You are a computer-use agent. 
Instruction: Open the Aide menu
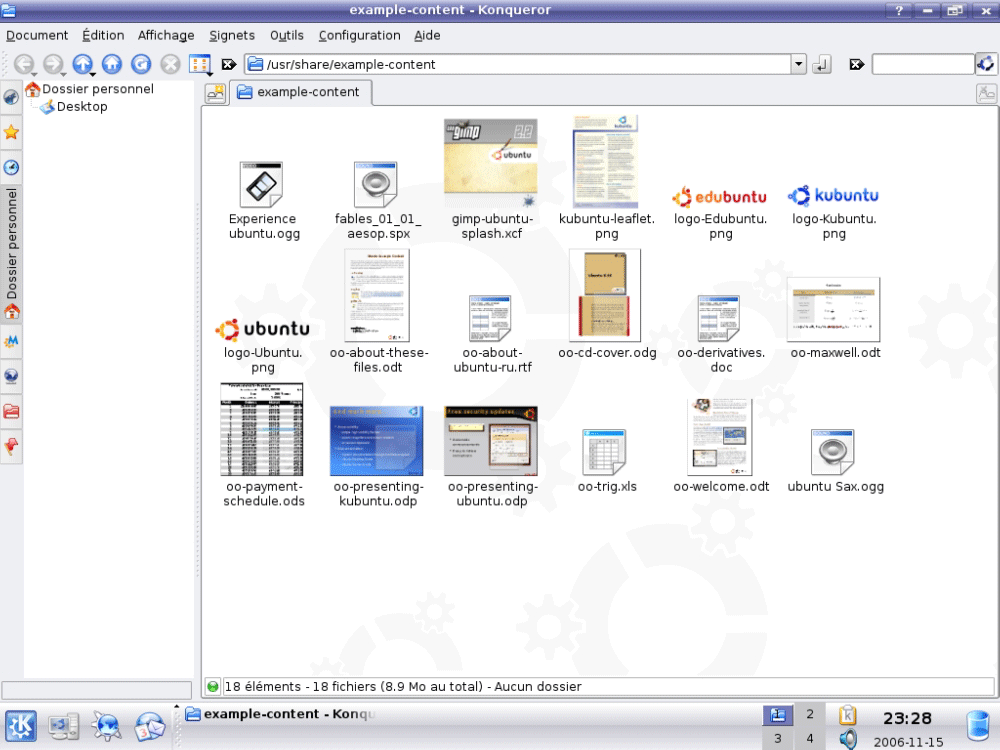pos(427,36)
